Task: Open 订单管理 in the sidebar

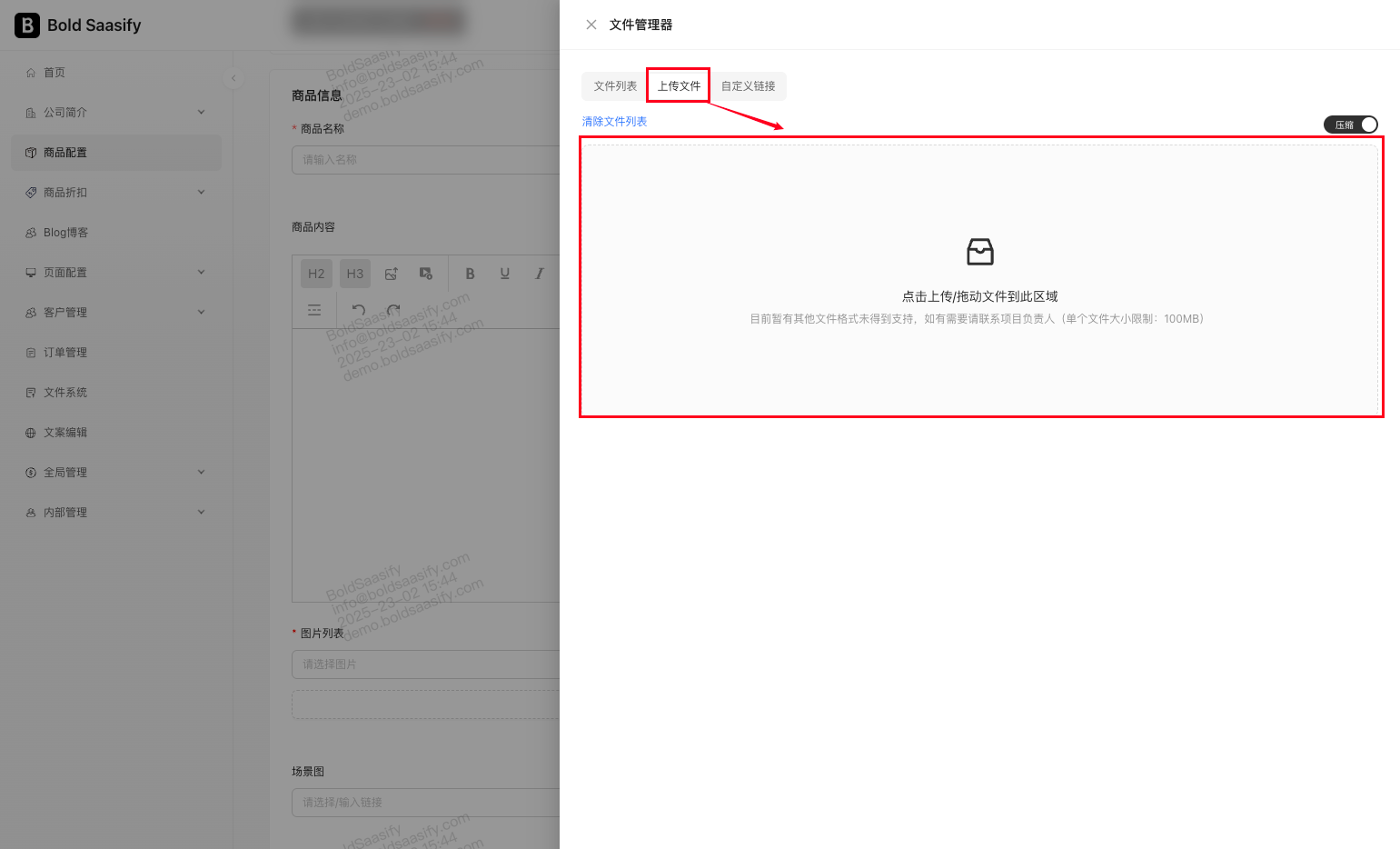Action: 116,353
